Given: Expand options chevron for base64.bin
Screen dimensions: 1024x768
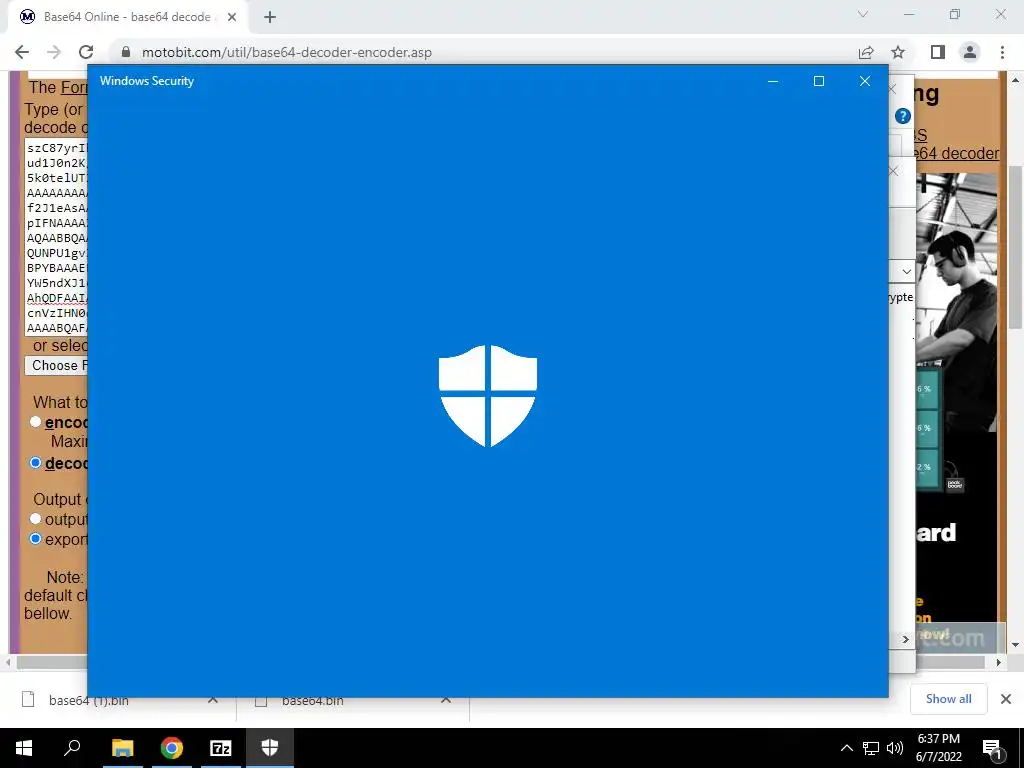Looking at the screenshot, I should pos(446,700).
